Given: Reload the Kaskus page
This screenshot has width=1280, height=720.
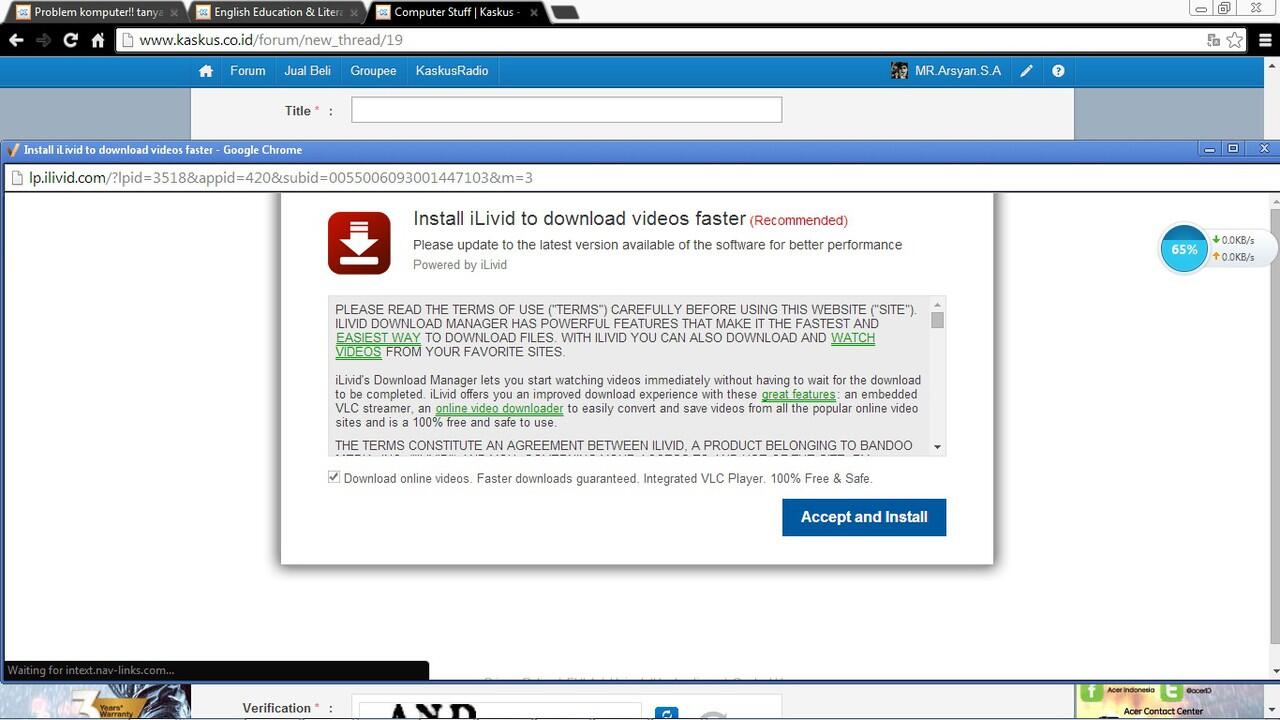Looking at the screenshot, I should pyautogui.click(x=70, y=40).
